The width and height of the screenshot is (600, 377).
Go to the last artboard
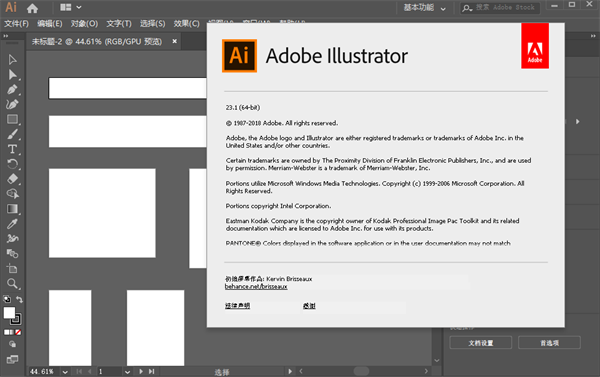pos(152,371)
